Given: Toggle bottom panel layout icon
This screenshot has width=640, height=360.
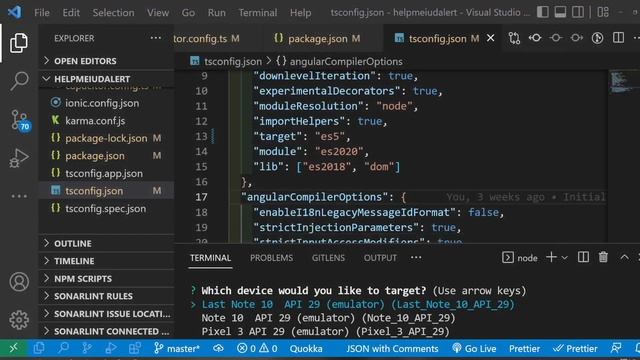Looking at the screenshot, I should 560,12.
